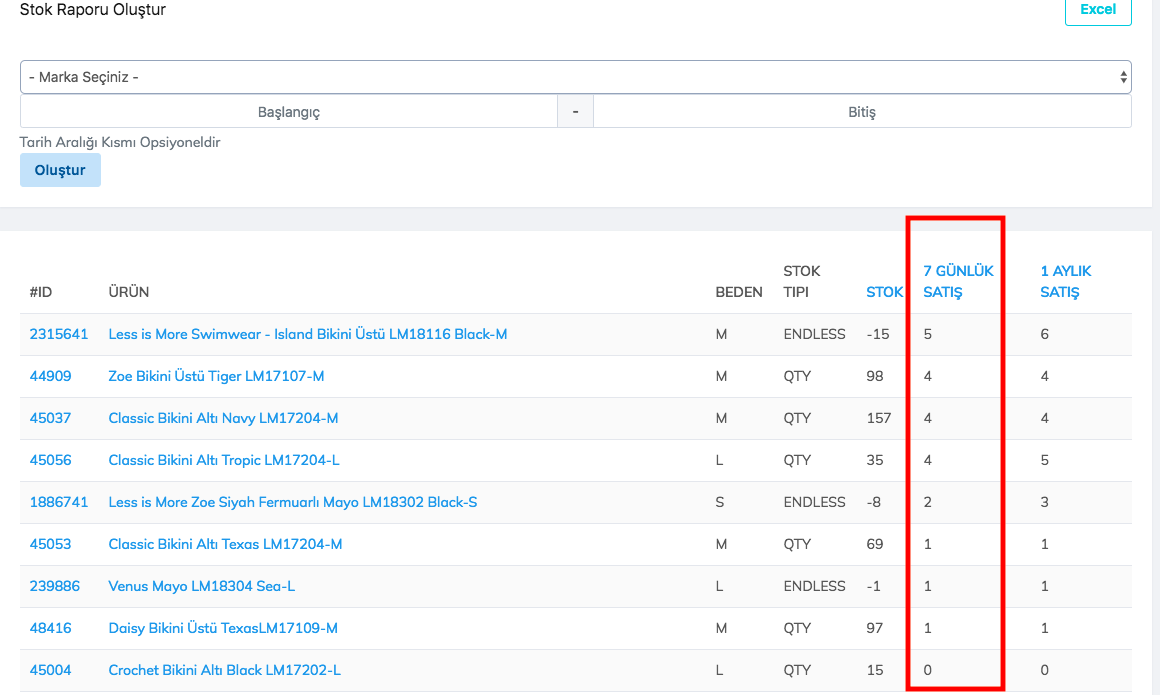This screenshot has width=1160, height=695.
Task: Open Crochet Bikini Altı Black product link
Action: tap(224, 670)
